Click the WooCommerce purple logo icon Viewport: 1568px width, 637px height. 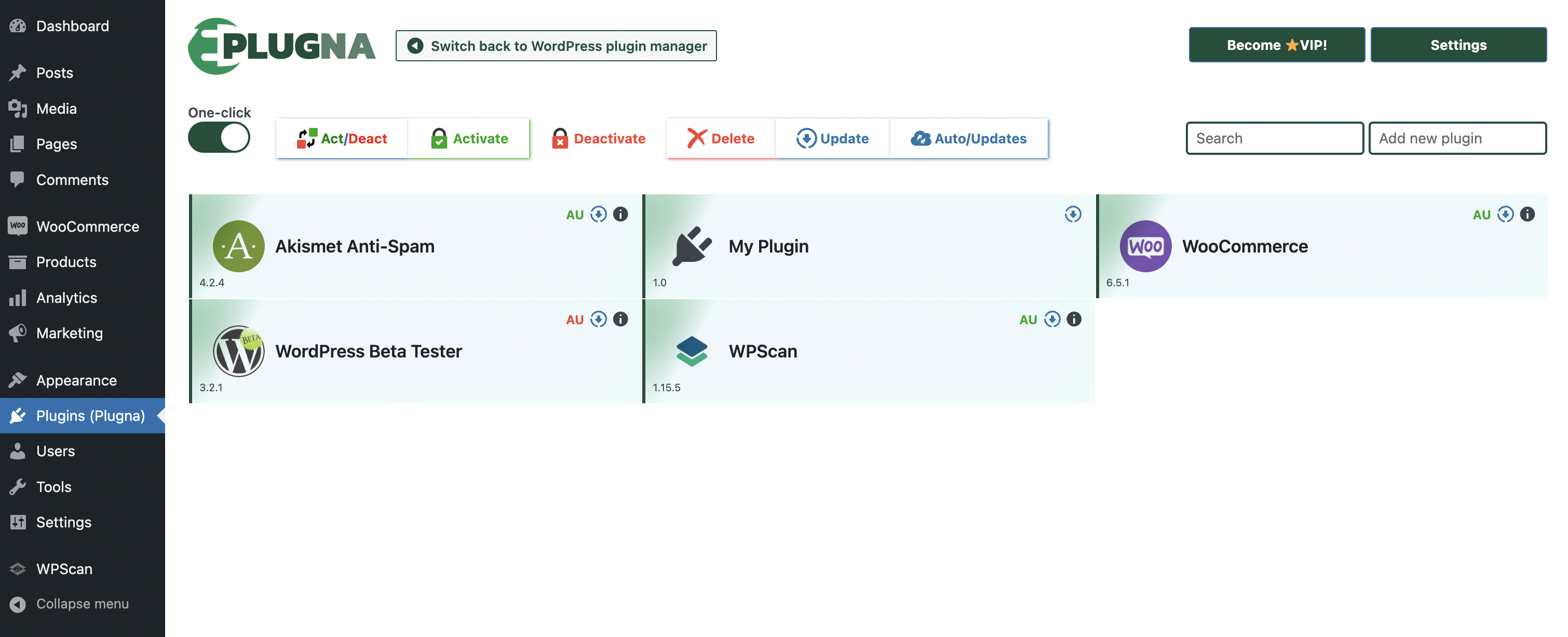point(1145,246)
